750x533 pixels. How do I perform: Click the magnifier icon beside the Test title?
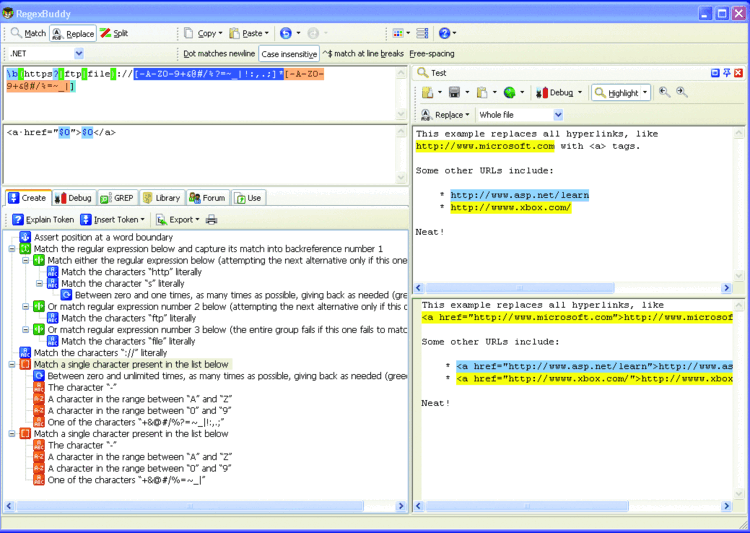422,73
